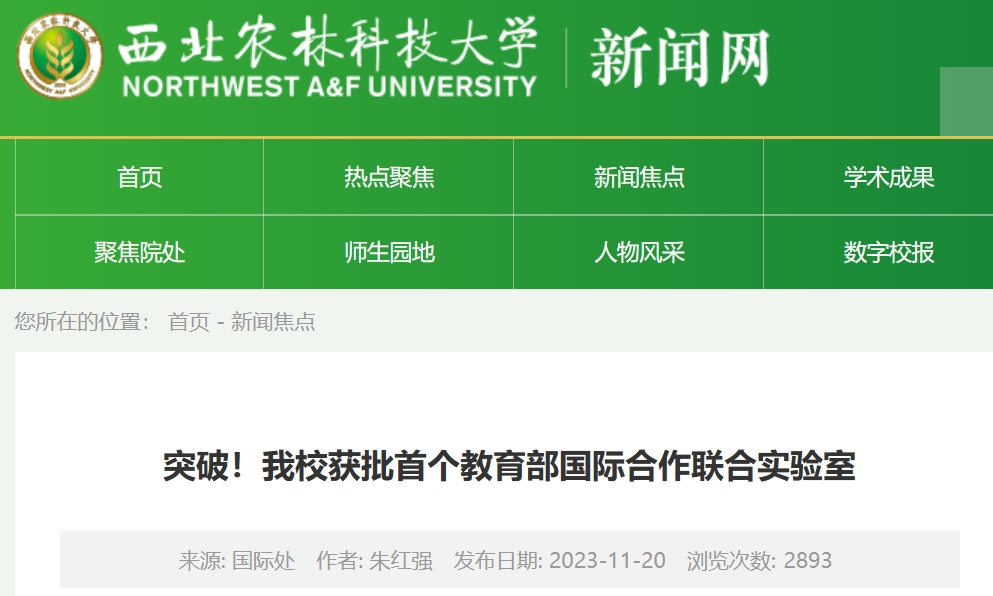The width and height of the screenshot is (993, 596).
Task: Select 新闻焦点 in the green navigation bar
Action: click(x=639, y=178)
